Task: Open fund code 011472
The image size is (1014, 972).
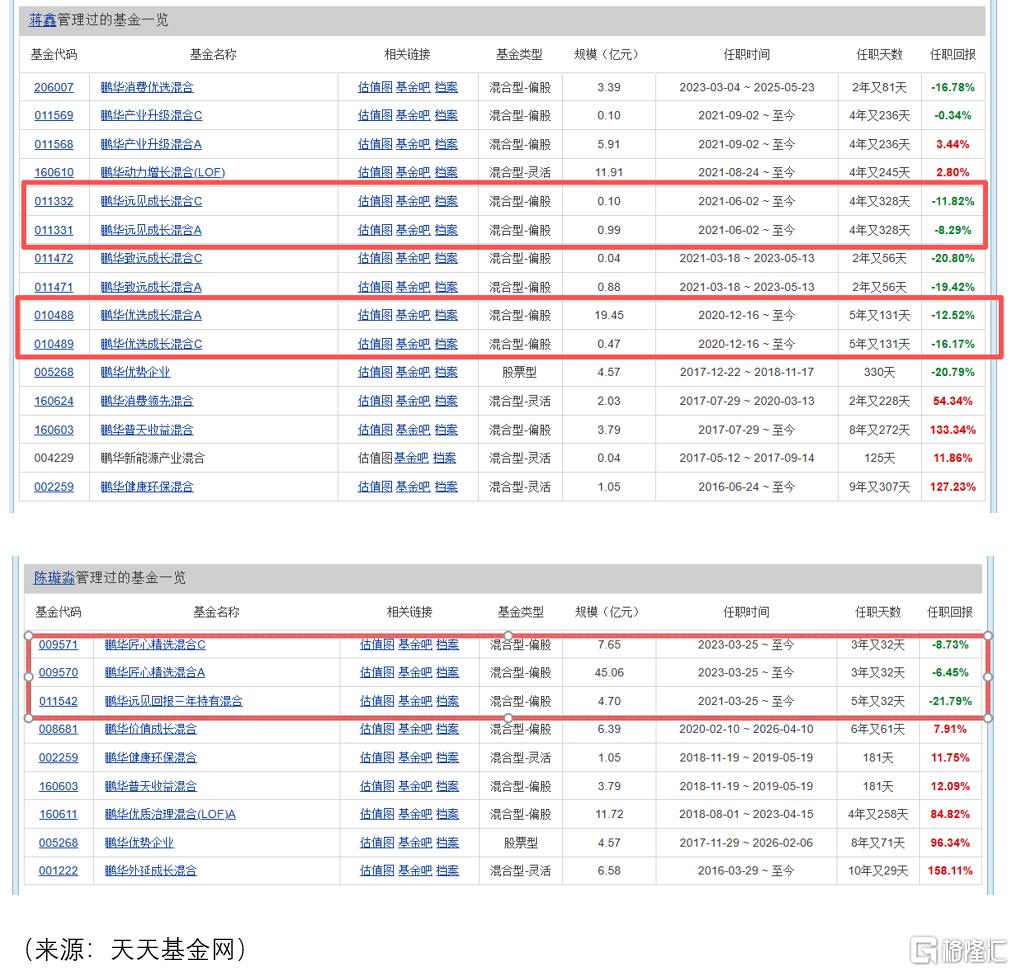Action: (x=54, y=258)
